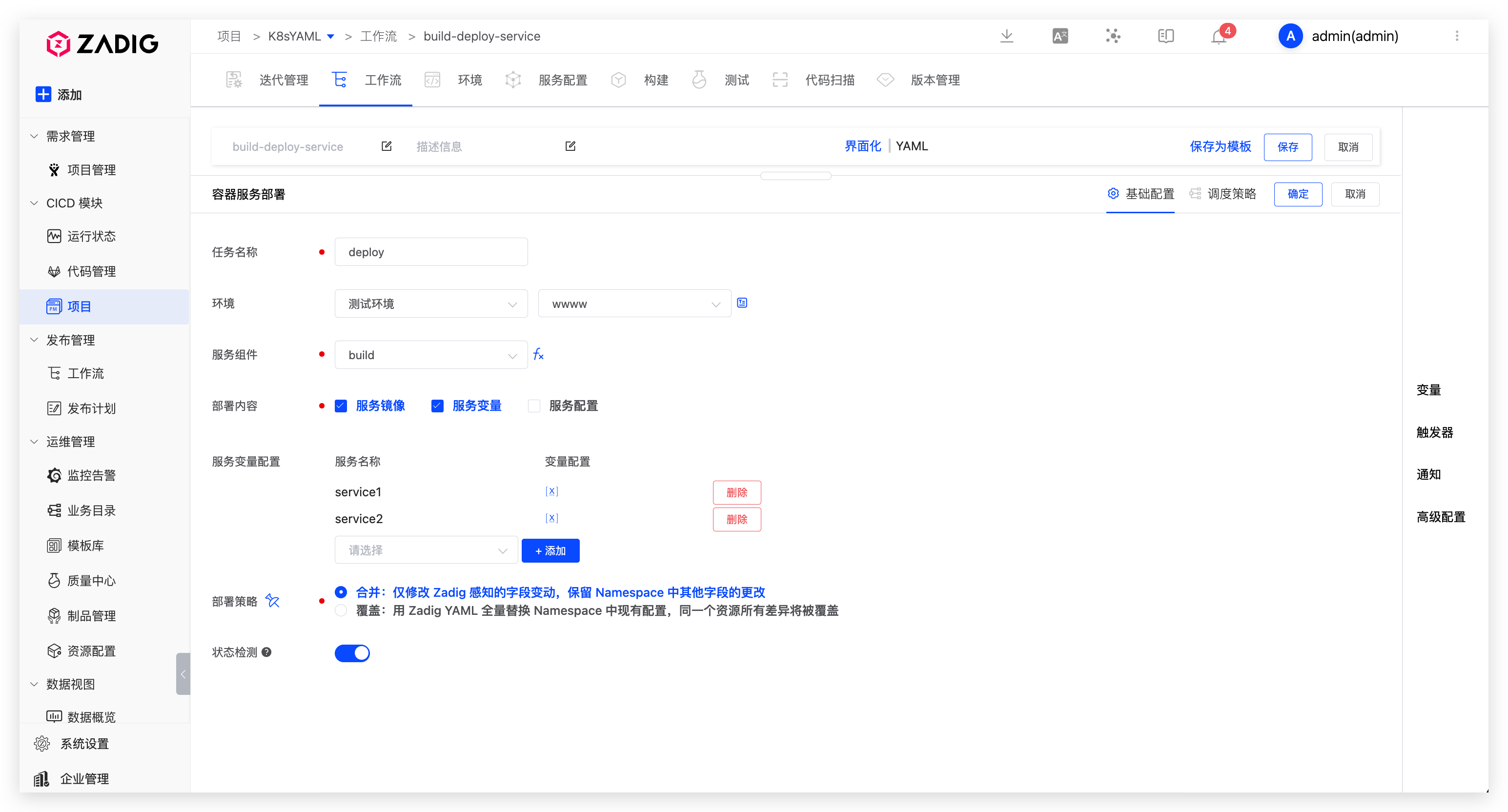Collapse the 运维管理 sidebar group
This screenshot has height=812, width=1508.
[x=34, y=442]
